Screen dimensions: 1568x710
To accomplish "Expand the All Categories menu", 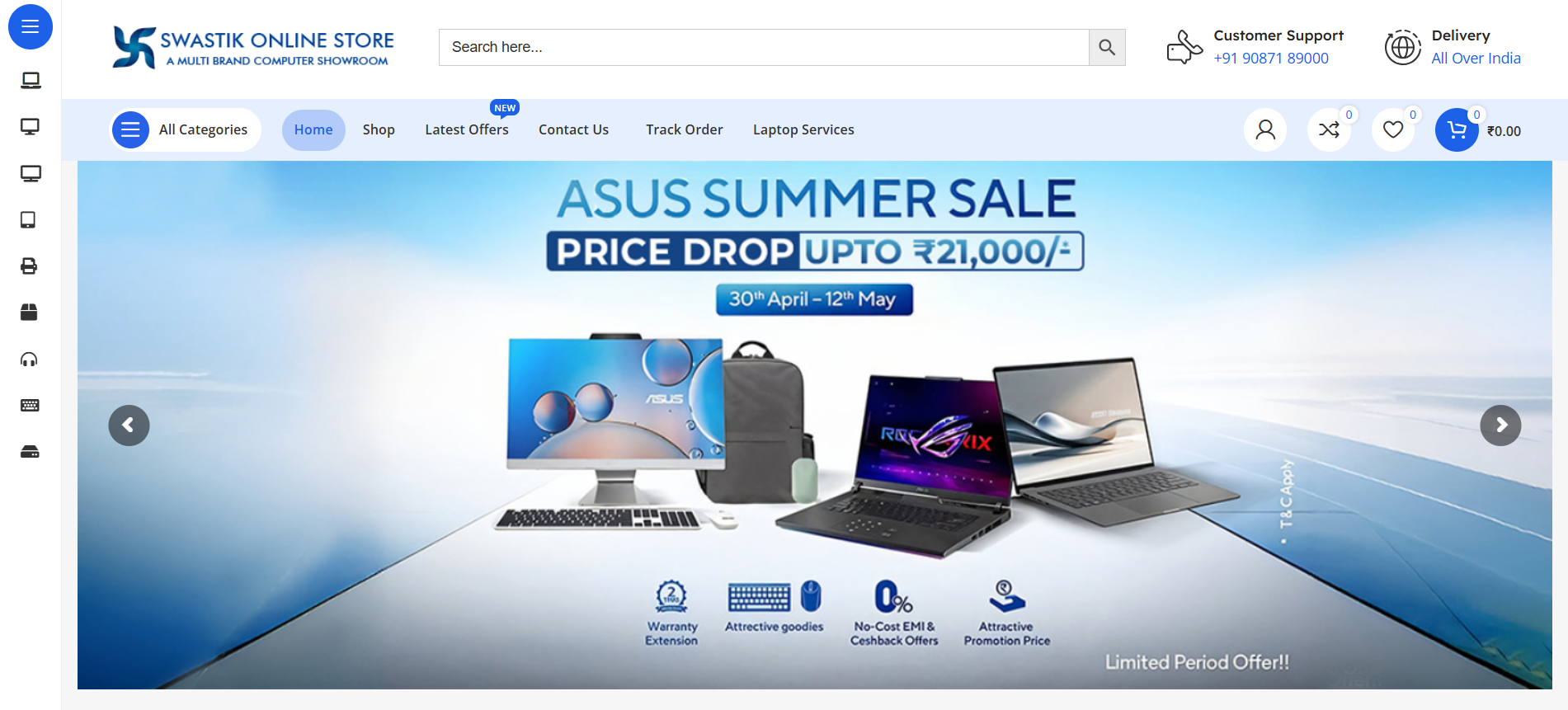I will click(186, 129).
